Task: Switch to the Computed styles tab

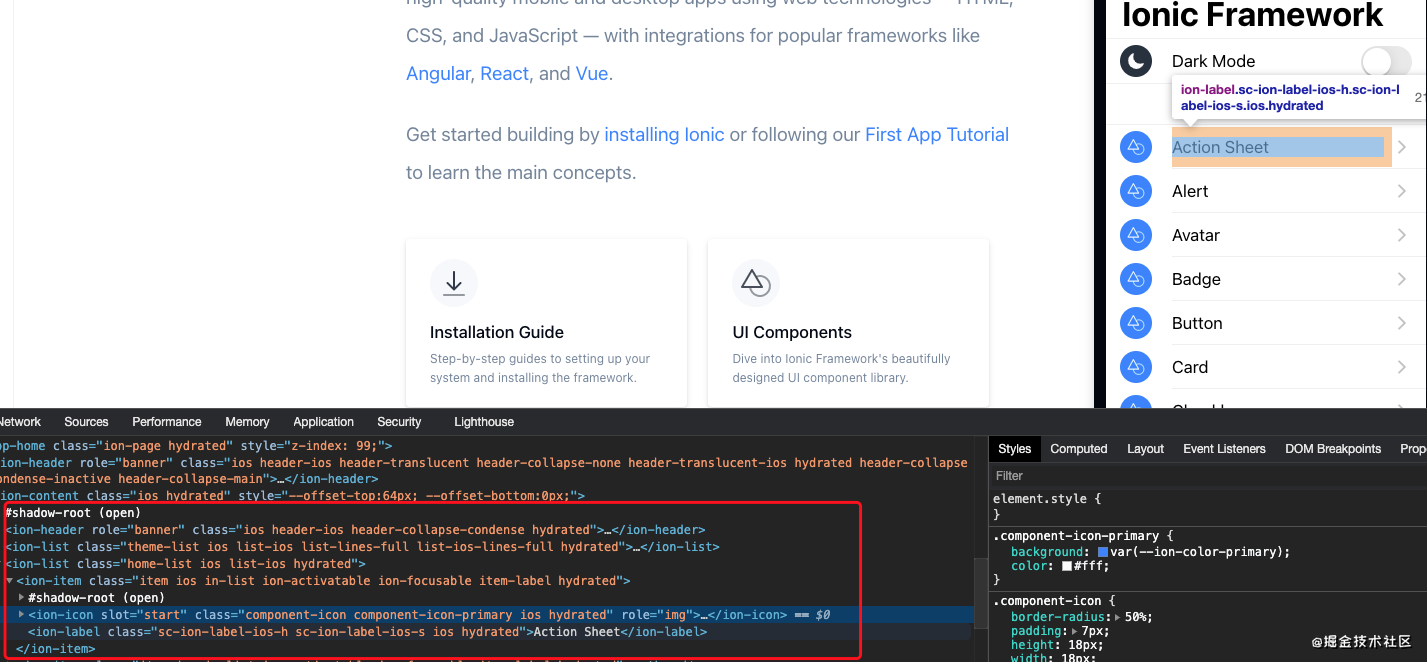Action: [1078, 449]
